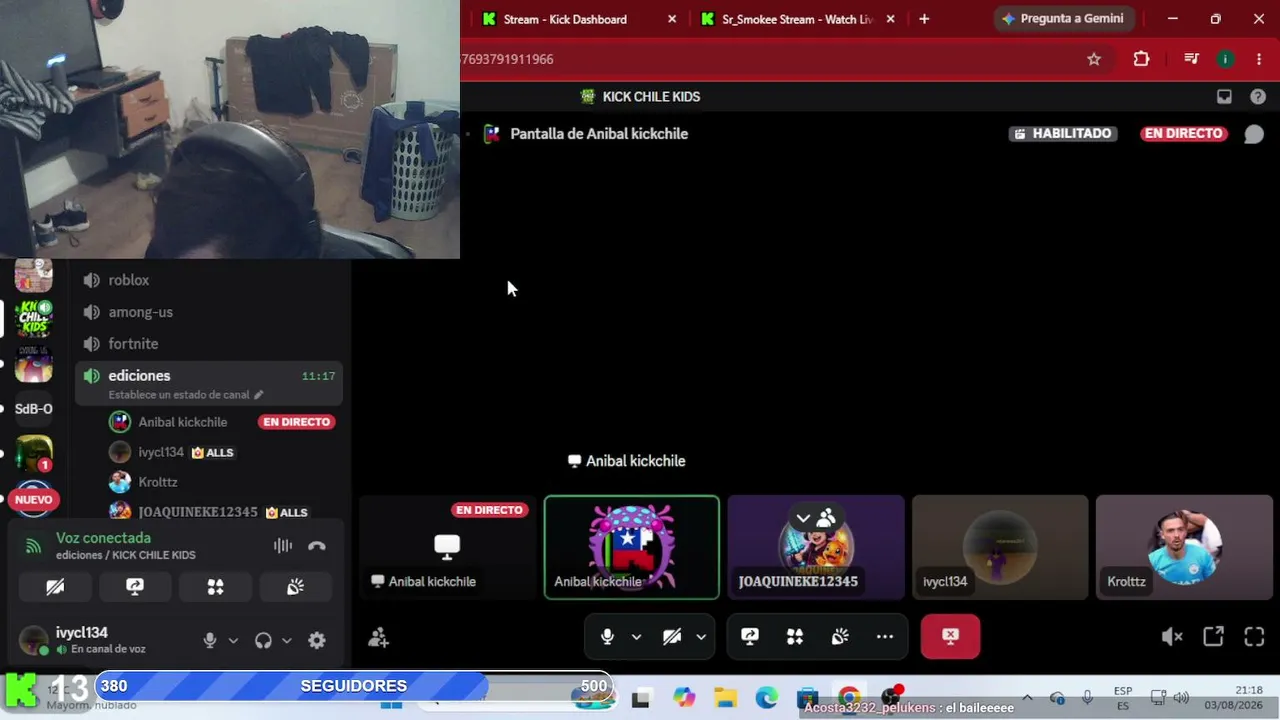Launch activities from call controls

pyautogui.click(x=795, y=637)
